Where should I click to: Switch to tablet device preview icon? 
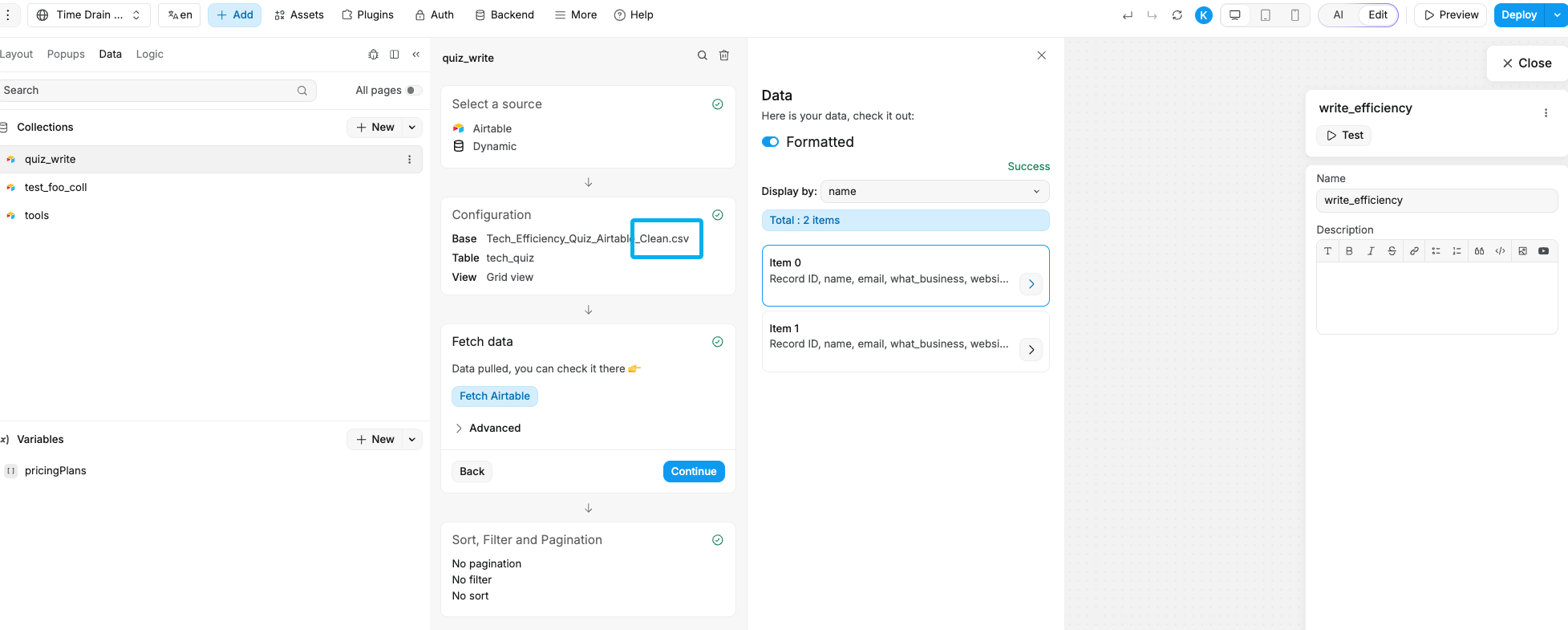1265,15
